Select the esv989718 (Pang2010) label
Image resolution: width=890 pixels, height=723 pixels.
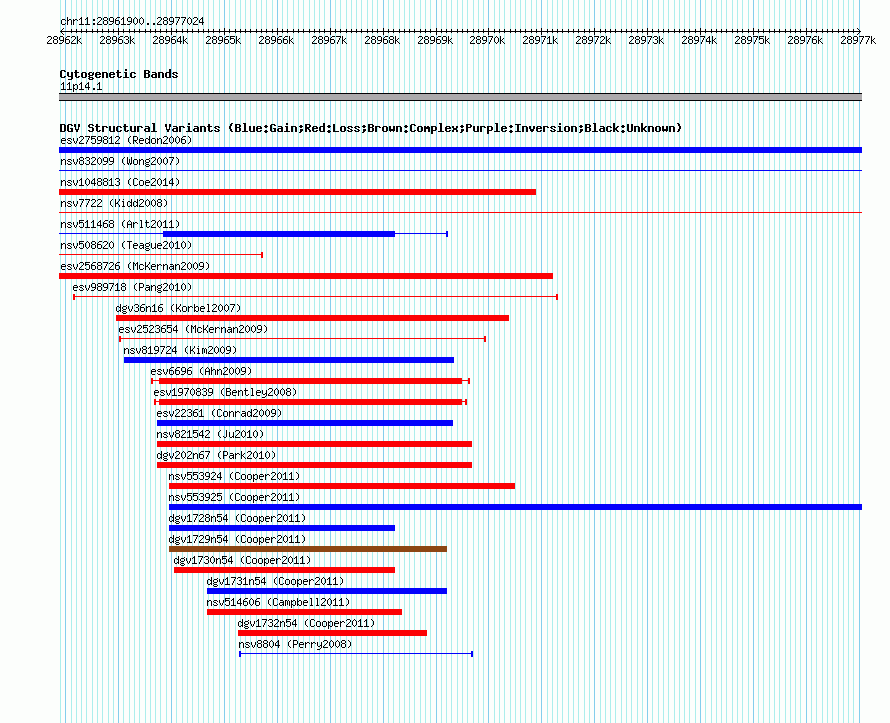[x=132, y=287]
